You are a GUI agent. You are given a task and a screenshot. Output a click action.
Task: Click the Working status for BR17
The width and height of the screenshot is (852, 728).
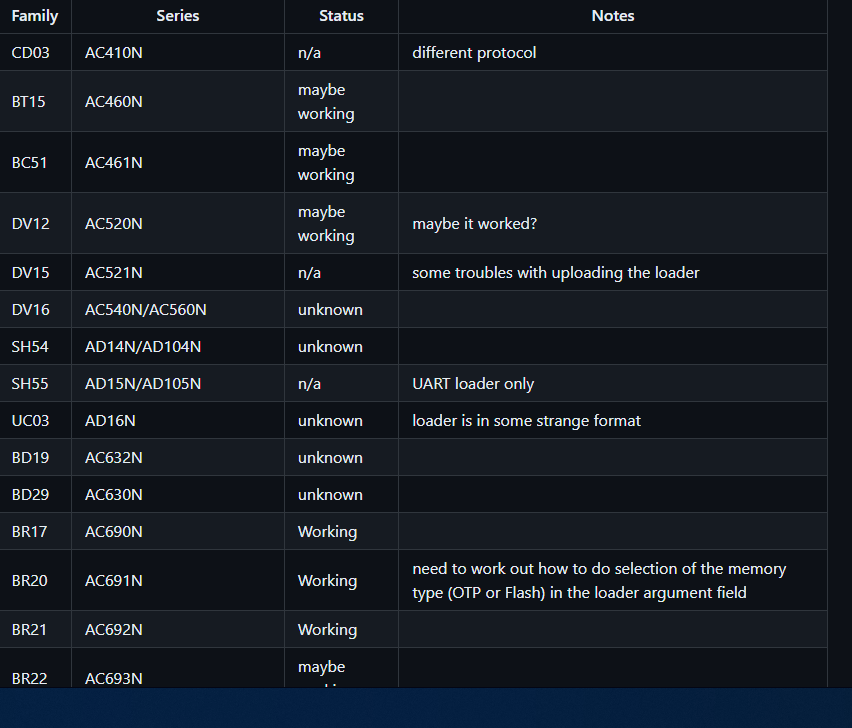[x=327, y=531]
